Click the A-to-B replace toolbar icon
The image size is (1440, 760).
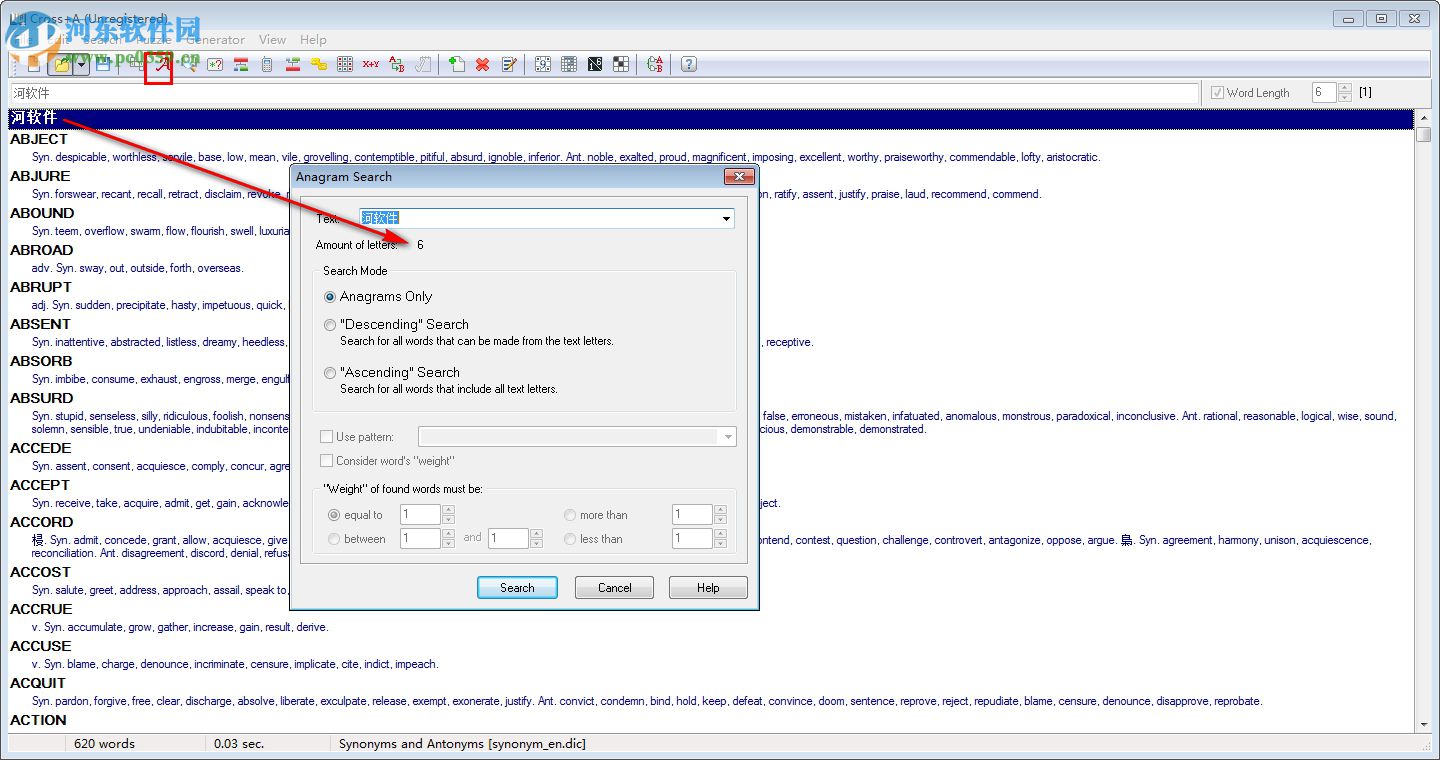click(397, 65)
